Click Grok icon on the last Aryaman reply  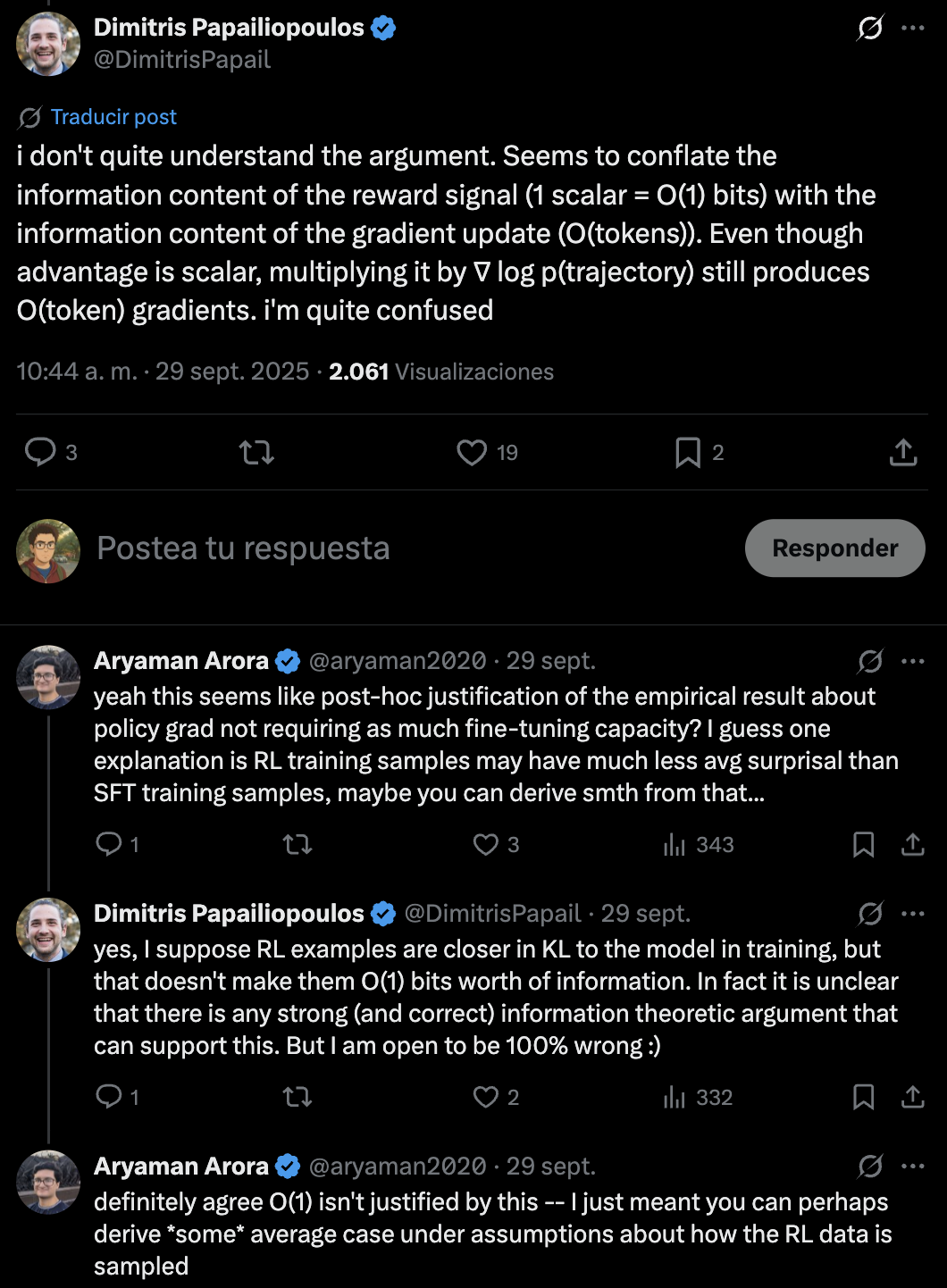tap(870, 1166)
